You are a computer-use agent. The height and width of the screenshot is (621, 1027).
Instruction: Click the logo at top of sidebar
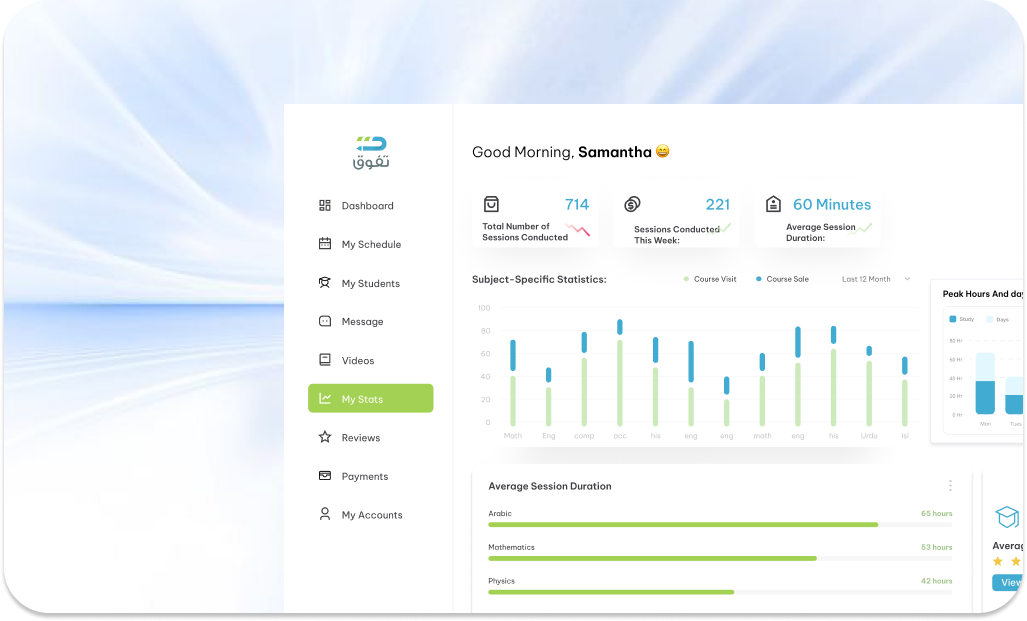click(x=369, y=151)
